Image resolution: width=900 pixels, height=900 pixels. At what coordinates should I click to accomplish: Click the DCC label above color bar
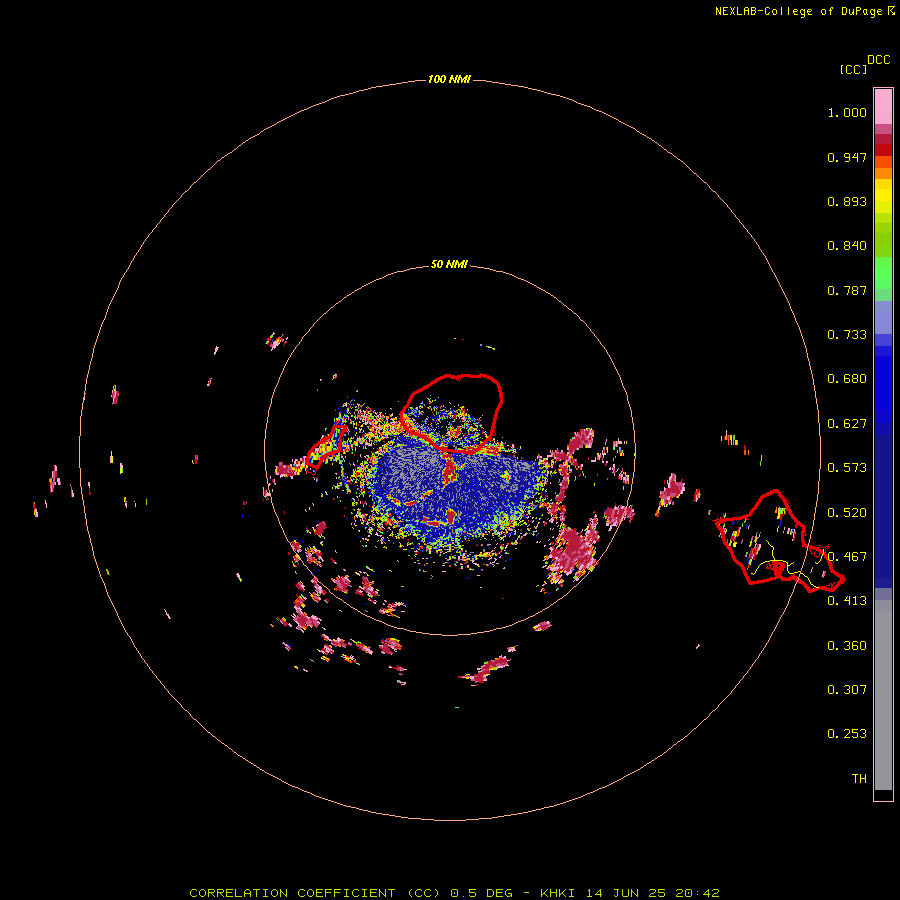pos(878,60)
